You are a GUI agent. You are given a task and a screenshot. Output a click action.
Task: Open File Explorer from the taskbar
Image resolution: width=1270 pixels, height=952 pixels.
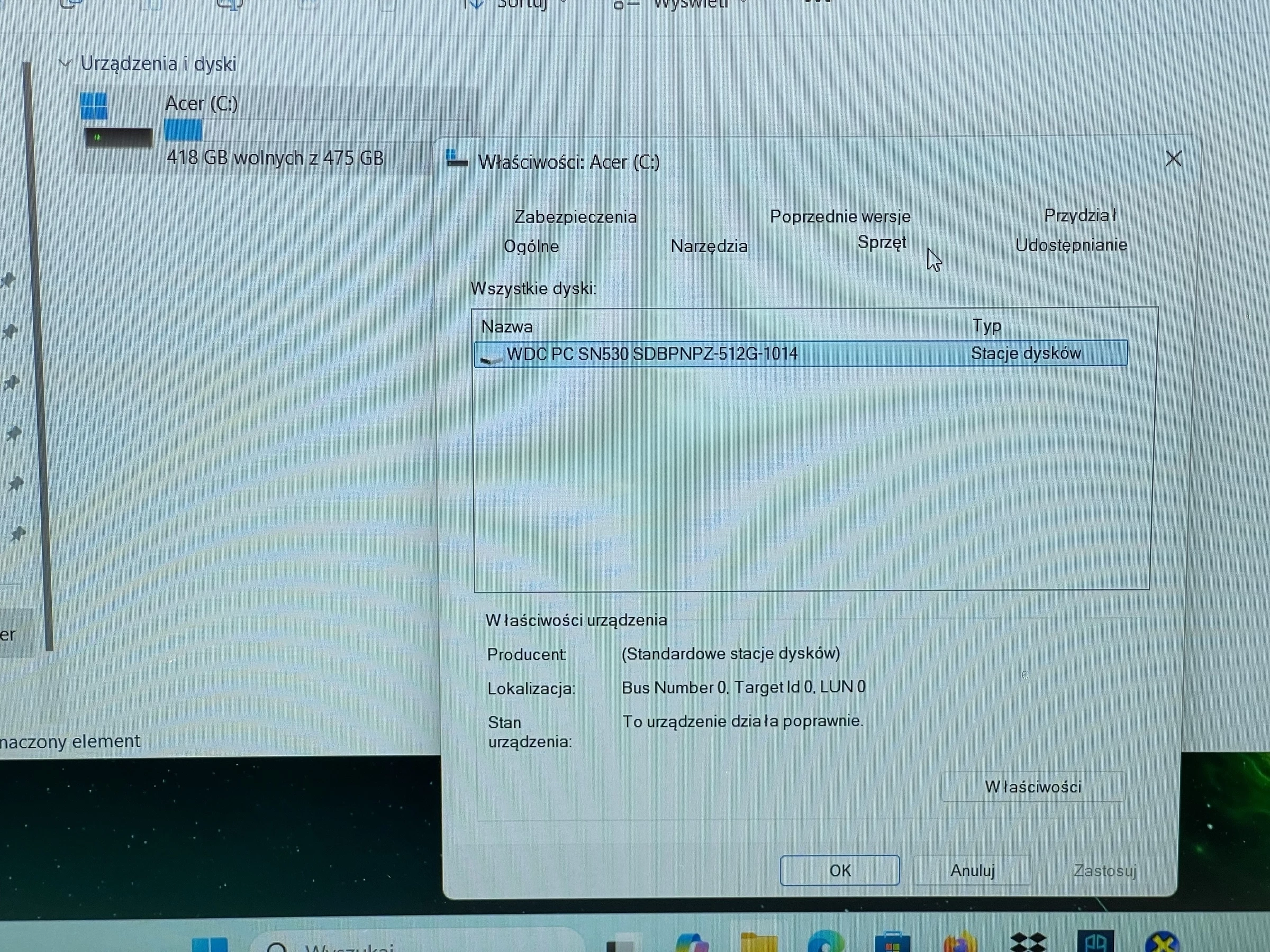pyautogui.click(x=758, y=943)
